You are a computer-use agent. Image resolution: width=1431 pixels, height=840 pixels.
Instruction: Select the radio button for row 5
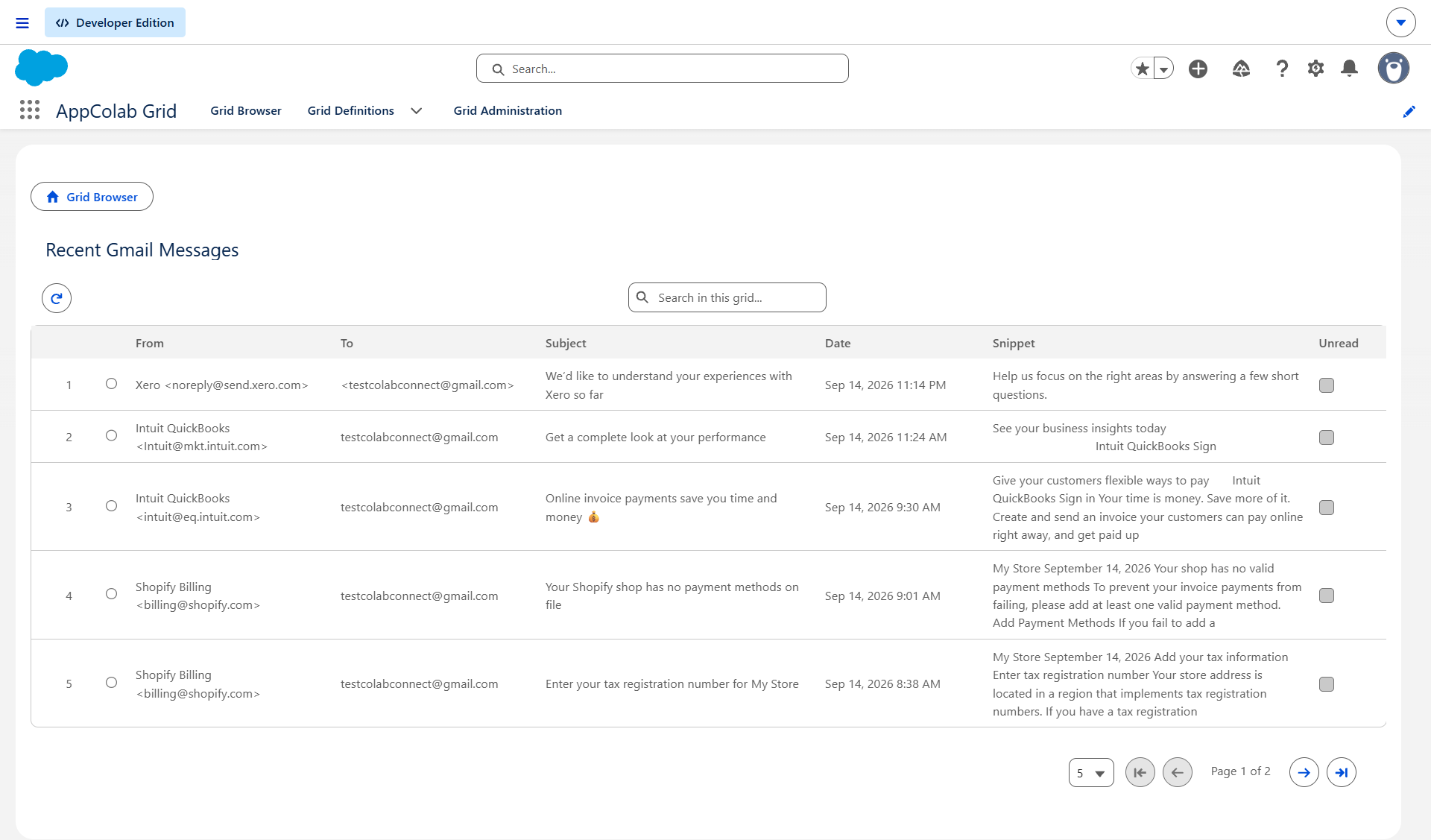coord(111,683)
